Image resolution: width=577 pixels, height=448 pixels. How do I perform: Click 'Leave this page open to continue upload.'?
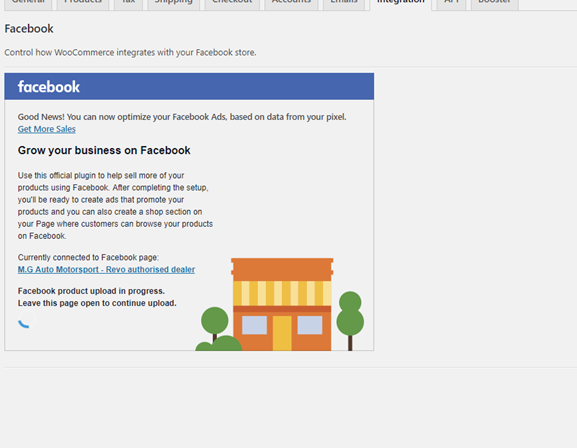point(97,303)
